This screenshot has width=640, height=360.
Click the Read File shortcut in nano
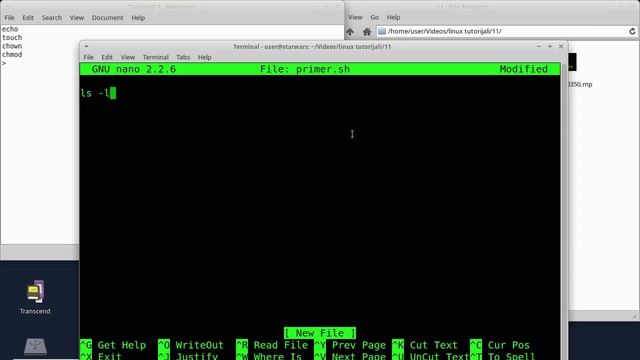pos(272,345)
